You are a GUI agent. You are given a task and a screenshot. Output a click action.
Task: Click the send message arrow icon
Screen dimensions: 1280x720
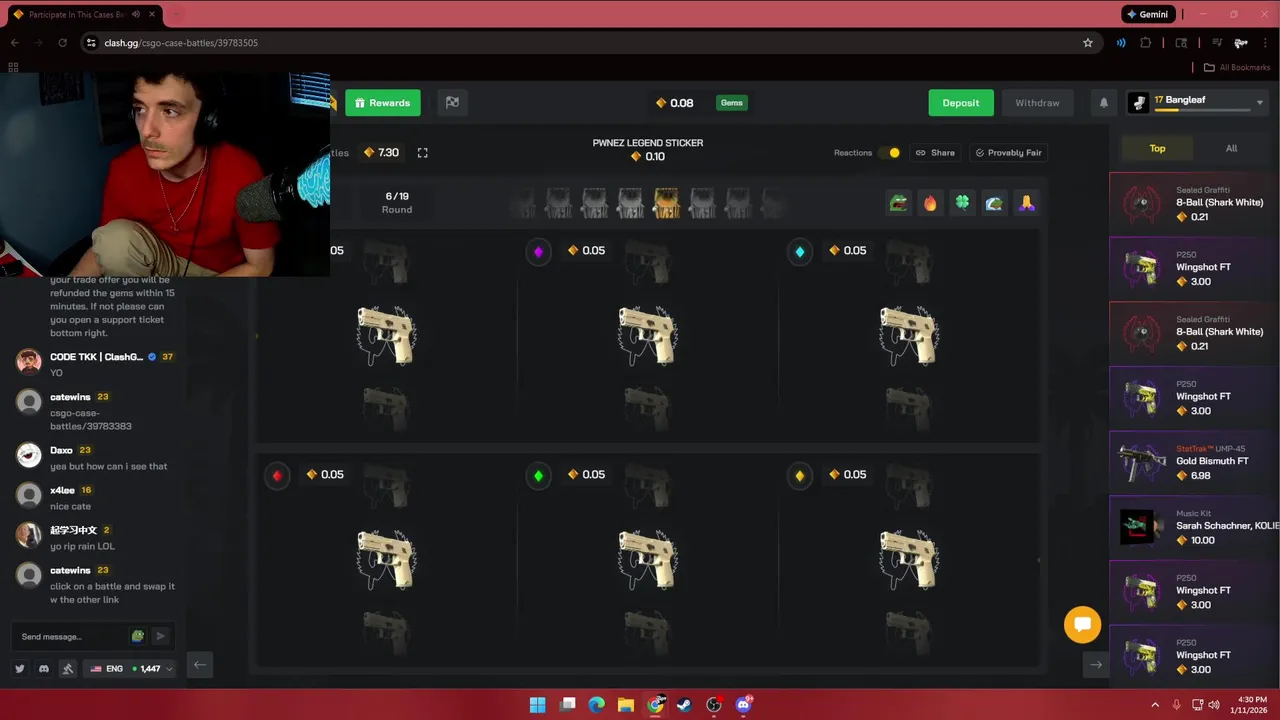click(160, 636)
